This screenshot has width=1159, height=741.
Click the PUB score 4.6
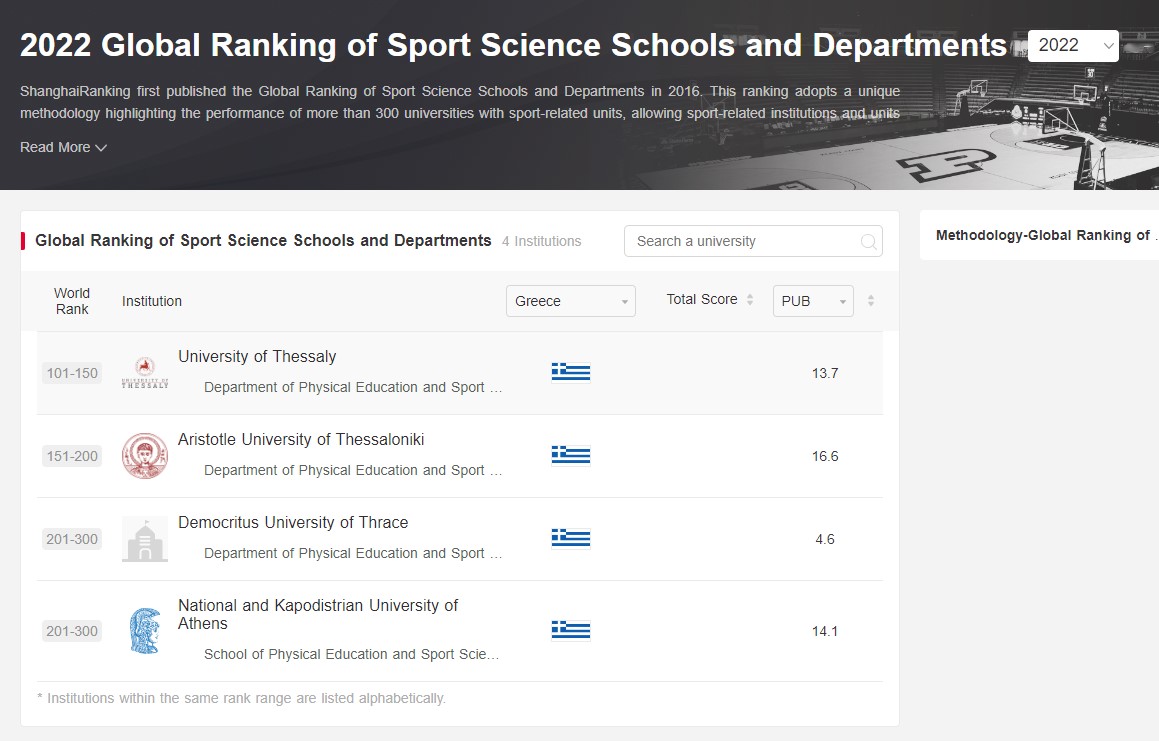point(825,539)
